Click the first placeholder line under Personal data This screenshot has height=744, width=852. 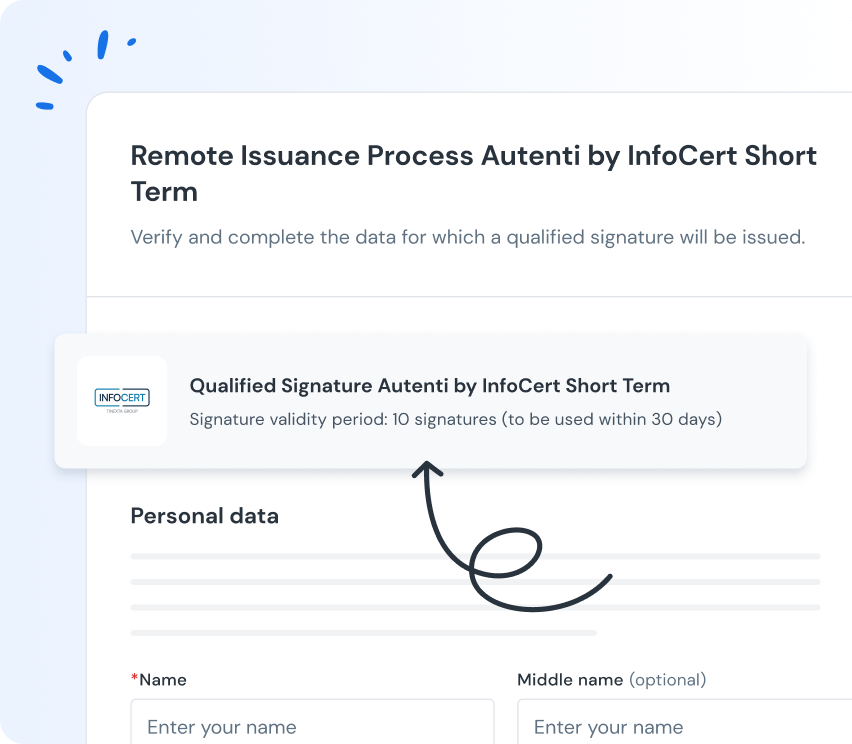475,557
